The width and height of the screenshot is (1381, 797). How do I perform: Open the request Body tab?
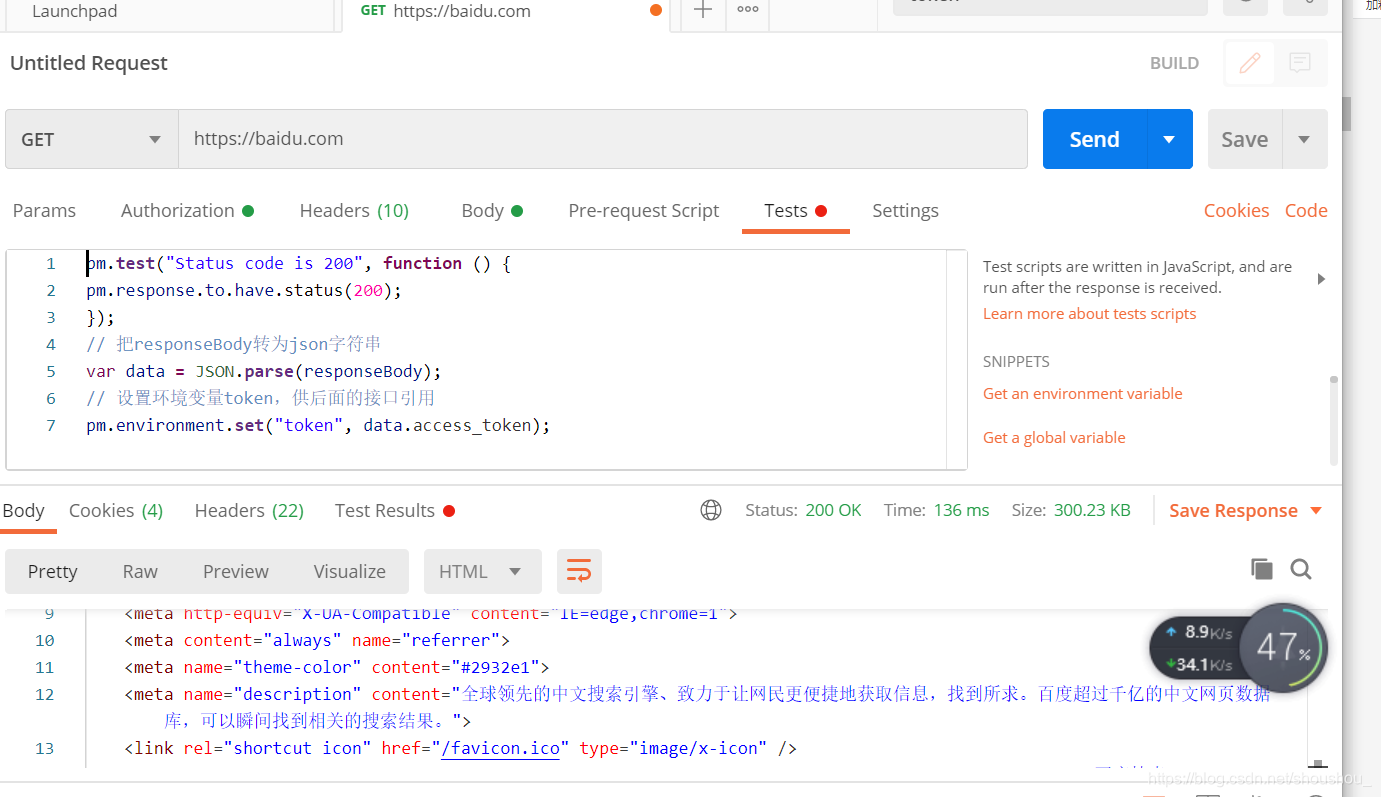492,210
